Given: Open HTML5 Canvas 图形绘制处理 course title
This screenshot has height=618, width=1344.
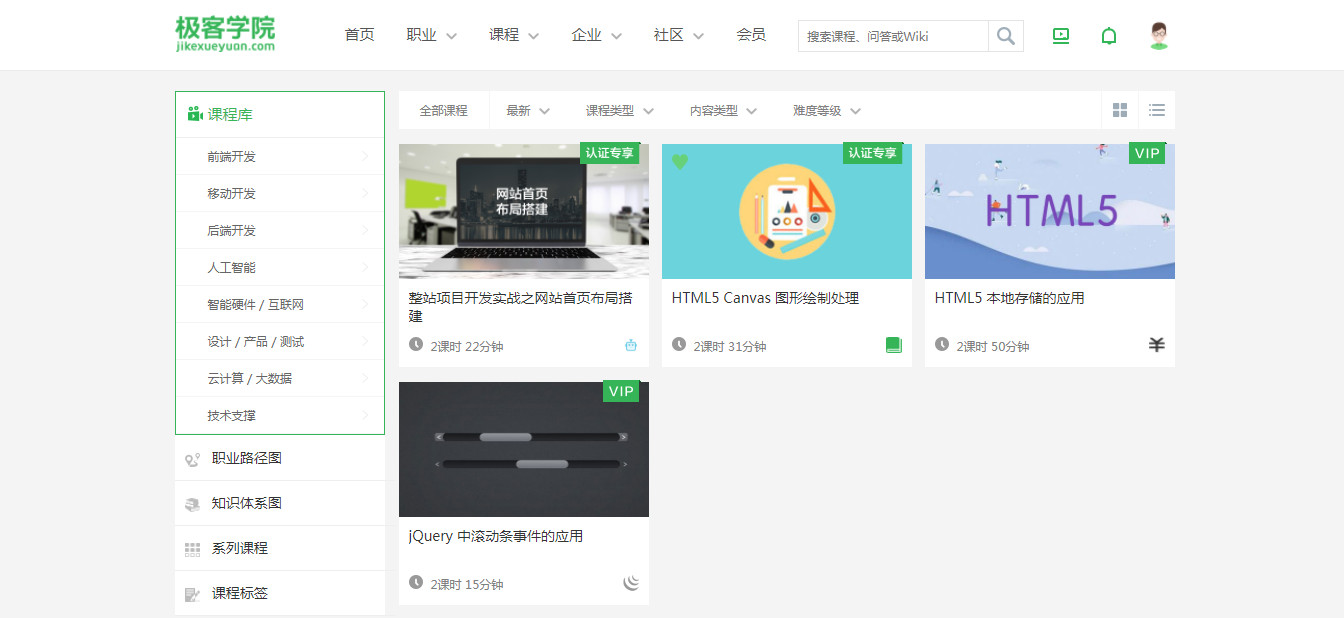Looking at the screenshot, I should (x=765, y=298).
